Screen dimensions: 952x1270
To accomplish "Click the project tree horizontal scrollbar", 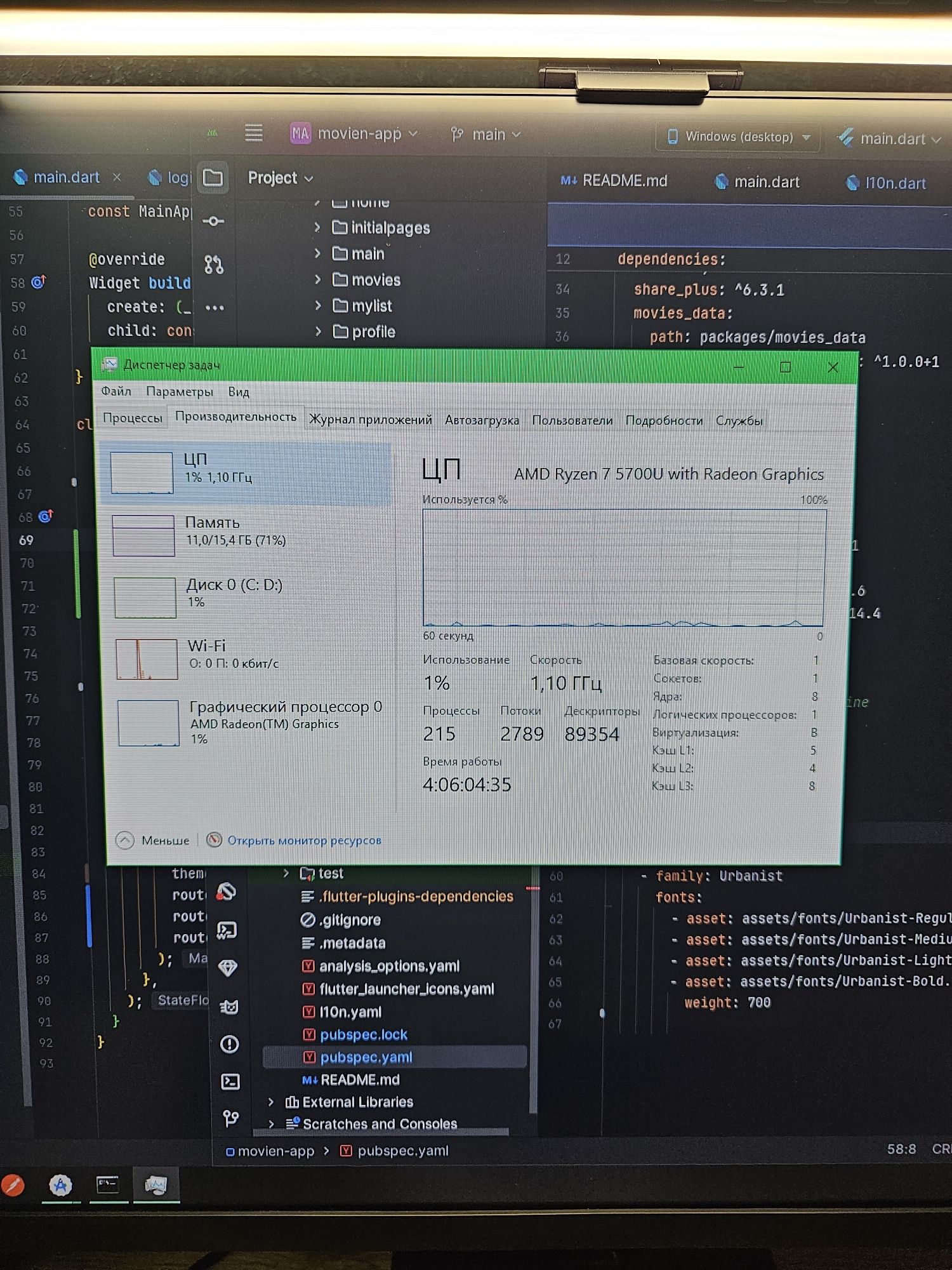I will 381,1132.
